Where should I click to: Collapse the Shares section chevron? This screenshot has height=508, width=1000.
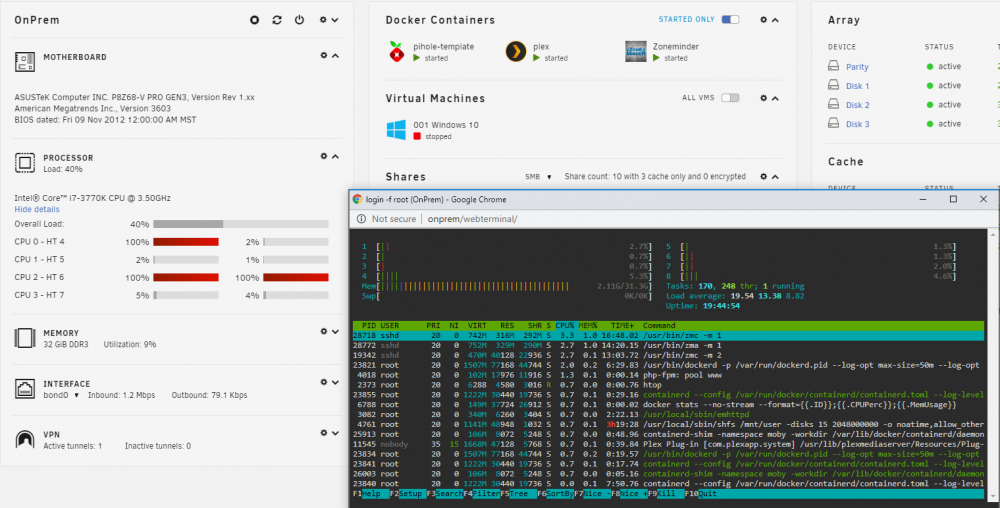click(776, 177)
